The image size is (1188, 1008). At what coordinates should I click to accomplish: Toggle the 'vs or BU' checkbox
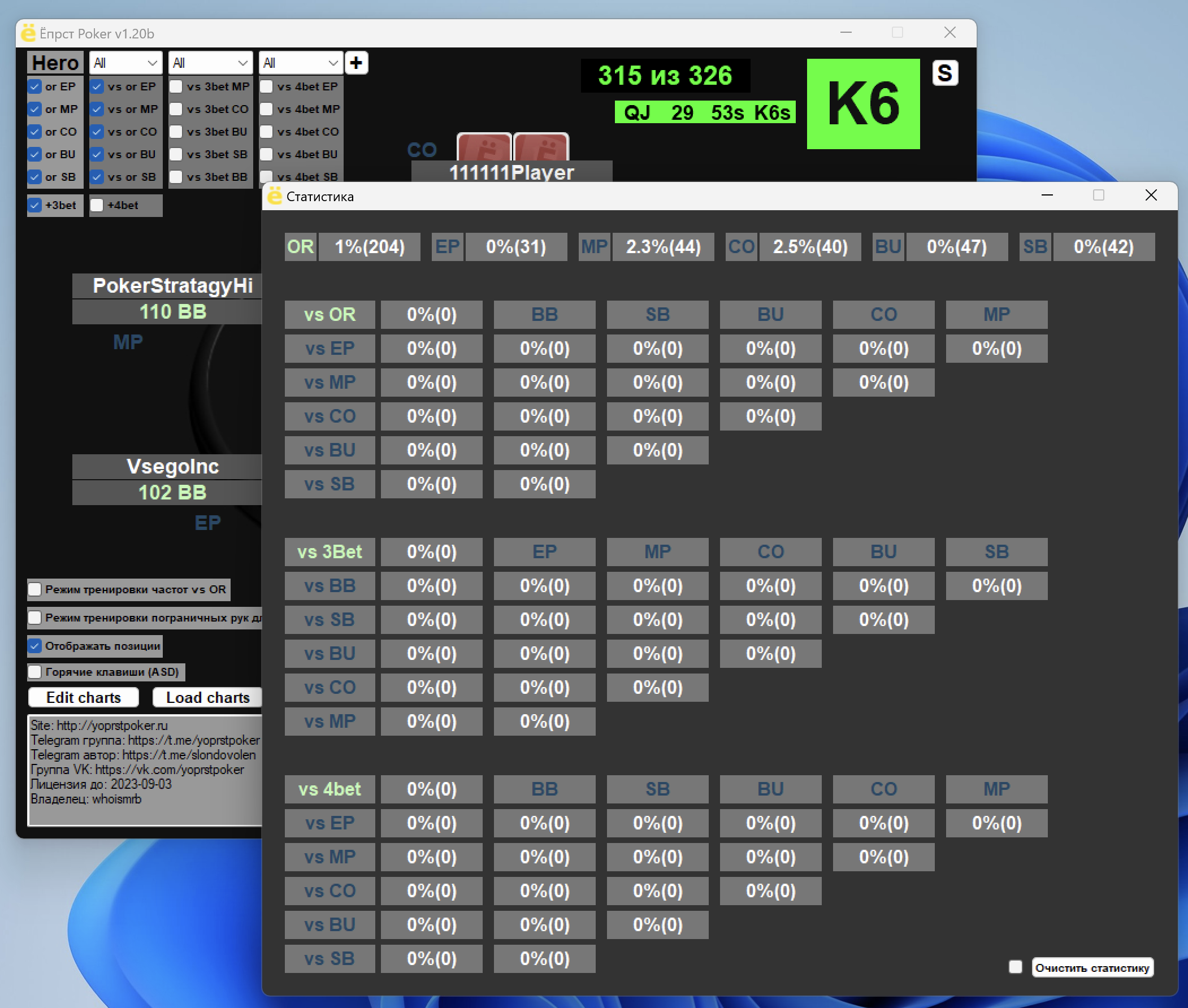[x=97, y=154]
